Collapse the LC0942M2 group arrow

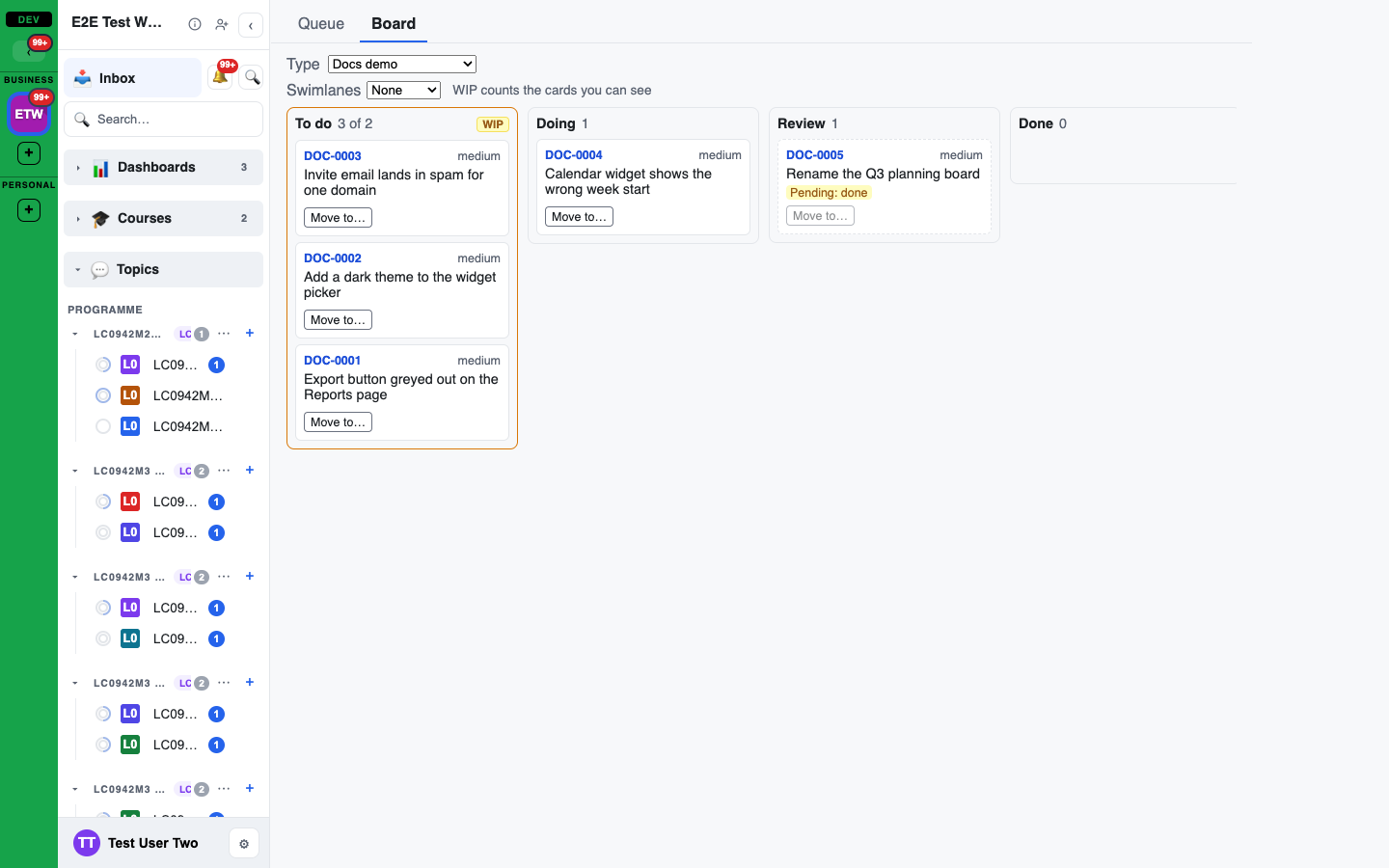click(x=75, y=335)
